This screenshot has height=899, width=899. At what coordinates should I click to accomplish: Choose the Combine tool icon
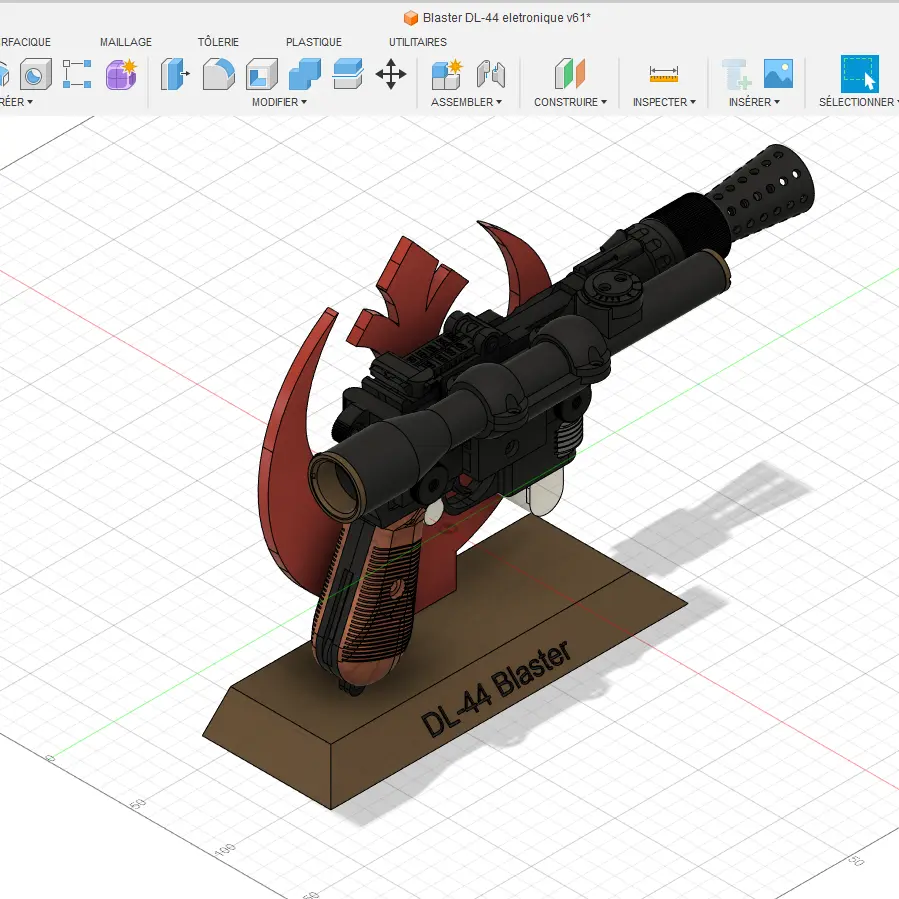(x=304, y=74)
